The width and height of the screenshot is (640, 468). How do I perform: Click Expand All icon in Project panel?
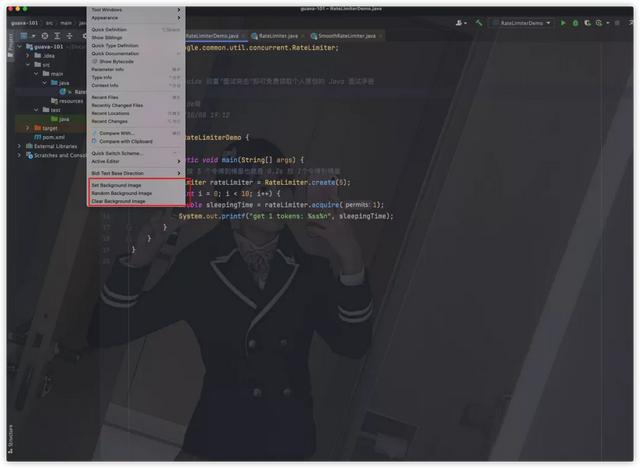click(57, 36)
